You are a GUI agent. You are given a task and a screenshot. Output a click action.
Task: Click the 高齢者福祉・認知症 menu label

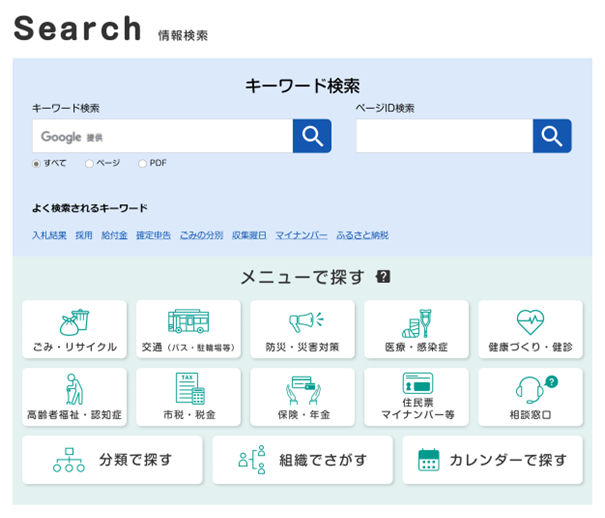pos(74,415)
